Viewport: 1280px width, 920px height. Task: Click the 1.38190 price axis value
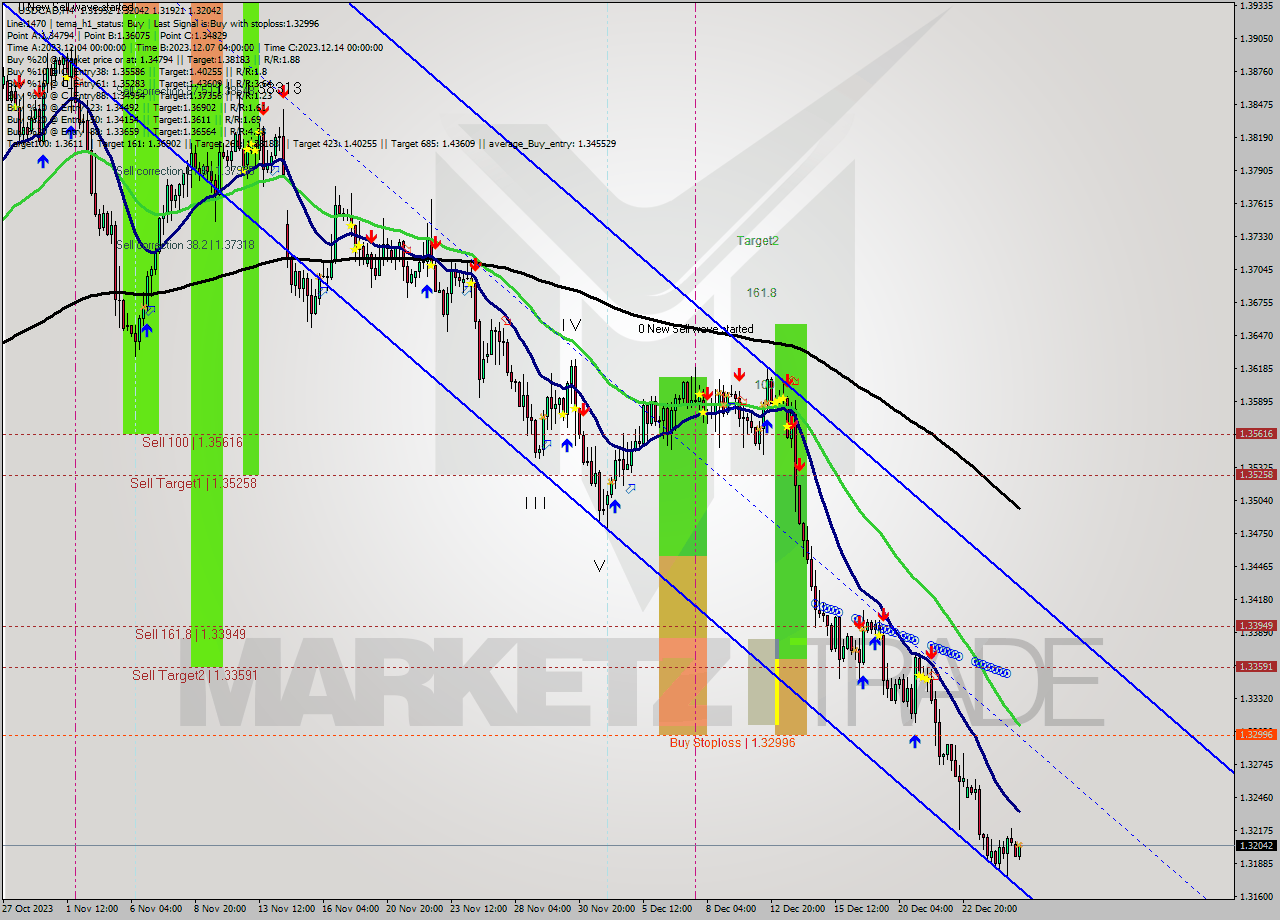pyautogui.click(x=1257, y=138)
